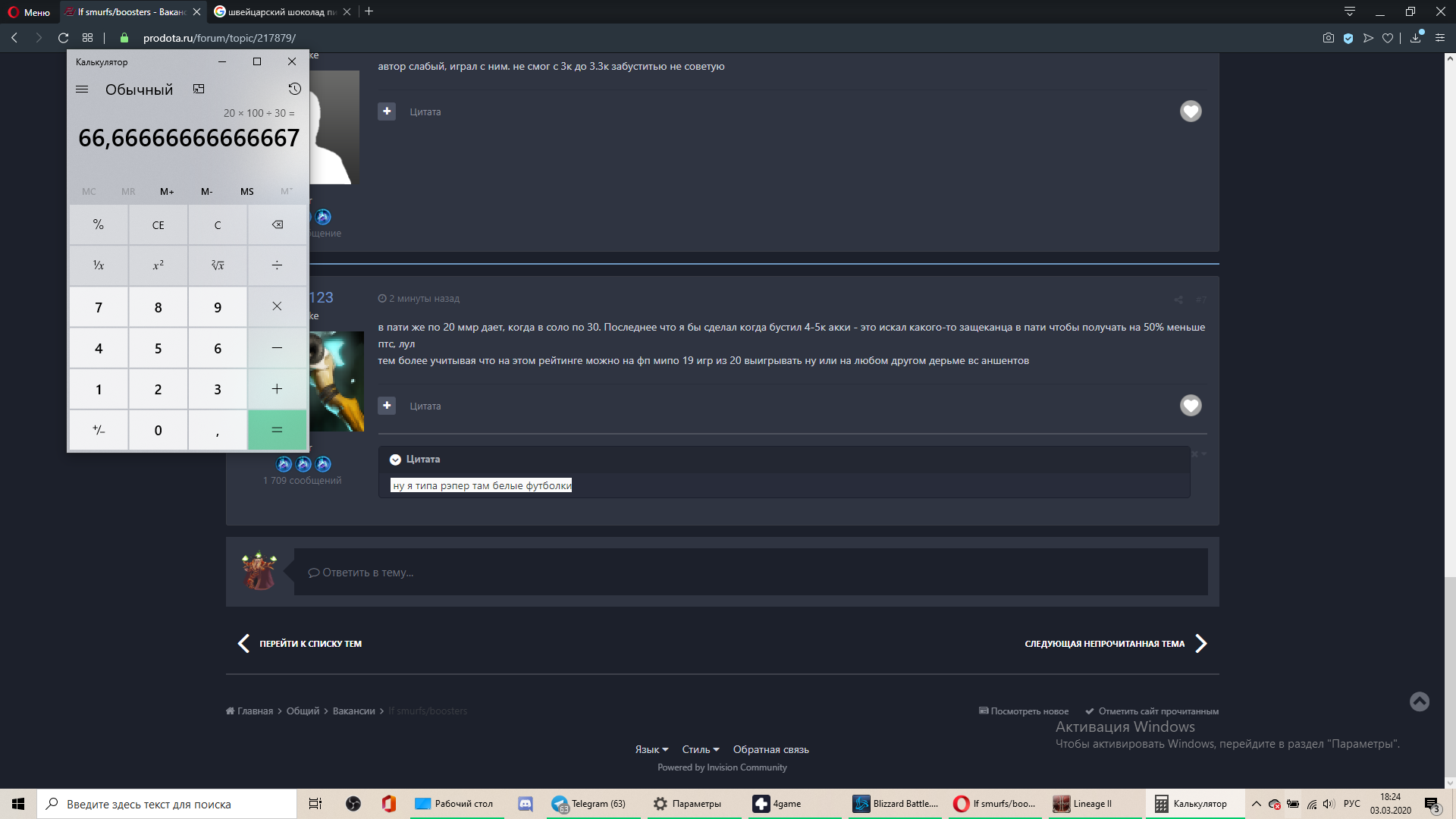Open calculator hamburger navigation menu
1456x819 pixels.
tap(82, 89)
